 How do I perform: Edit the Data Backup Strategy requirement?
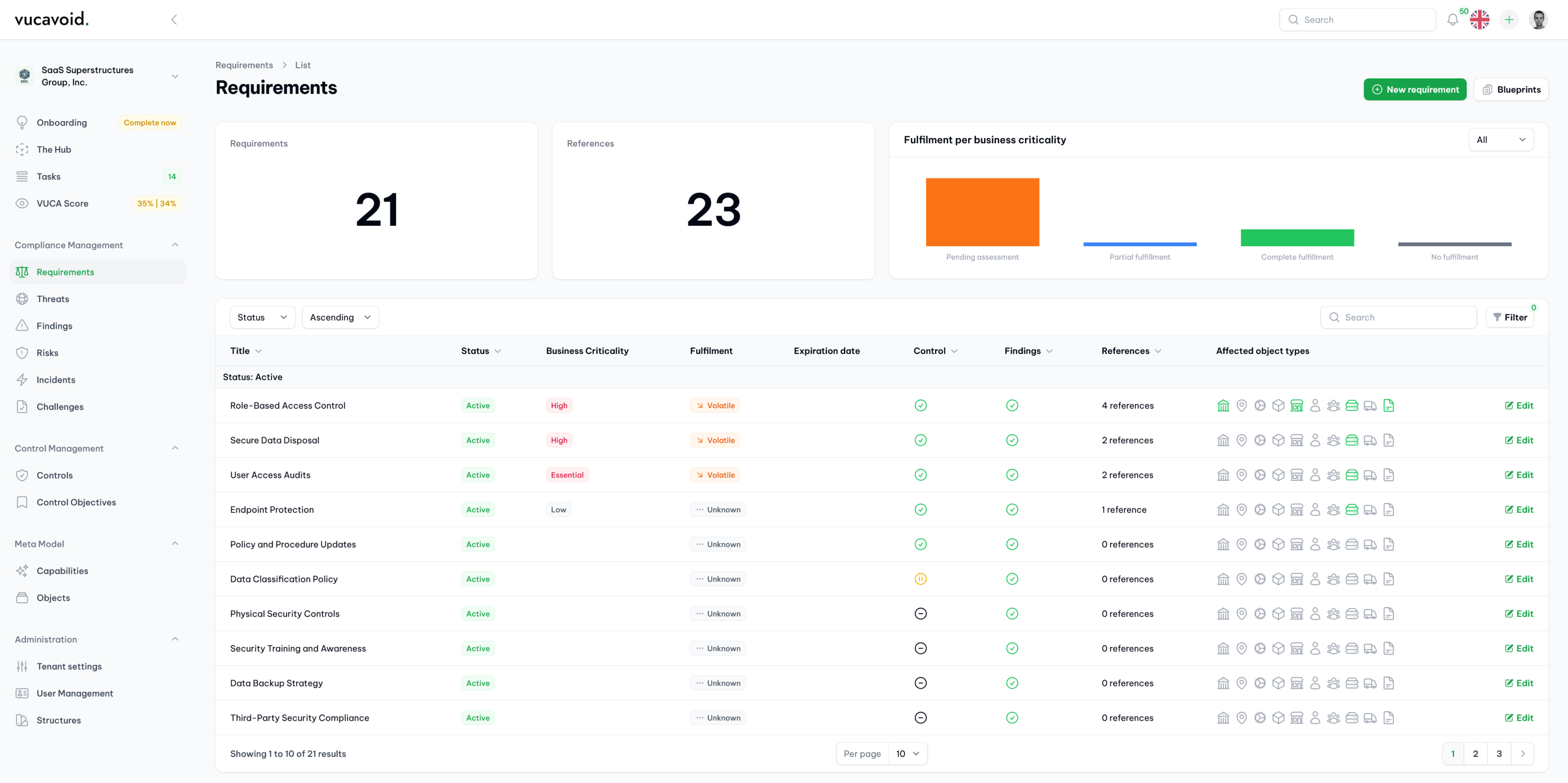coord(1519,683)
